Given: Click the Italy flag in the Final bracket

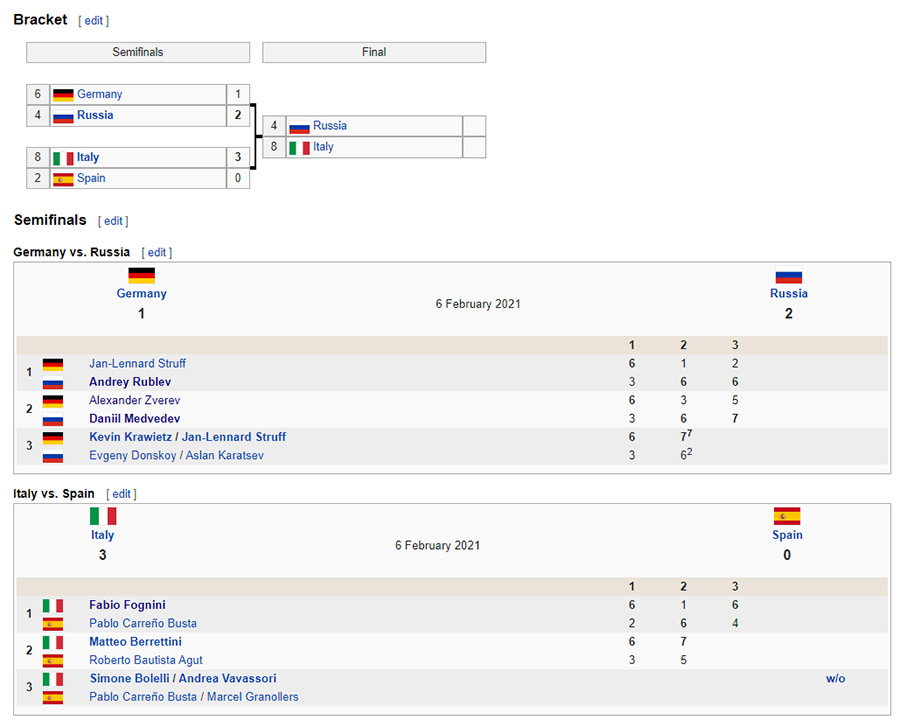Looking at the screenshot, I should pos(299,148).
